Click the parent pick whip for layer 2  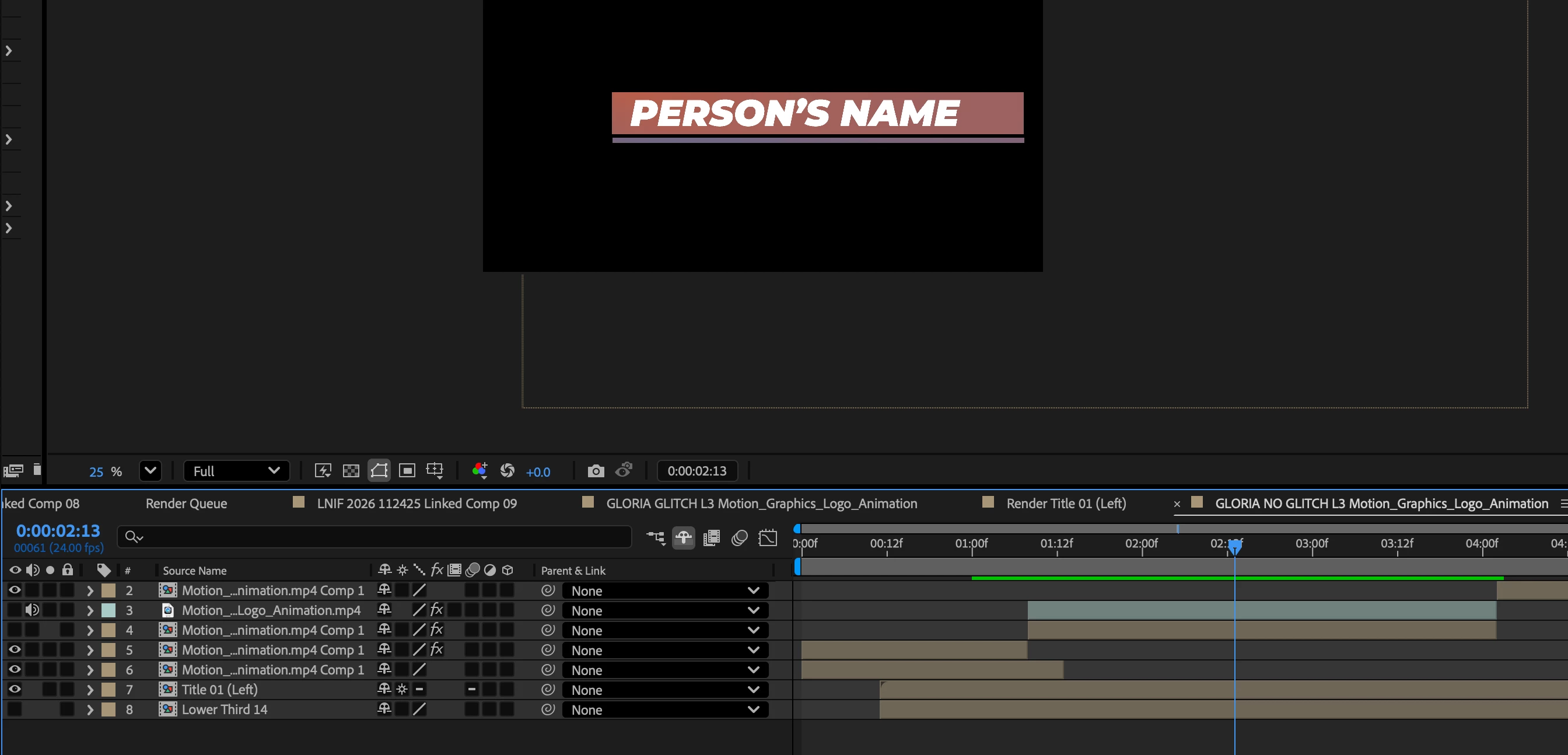[548, 590]
